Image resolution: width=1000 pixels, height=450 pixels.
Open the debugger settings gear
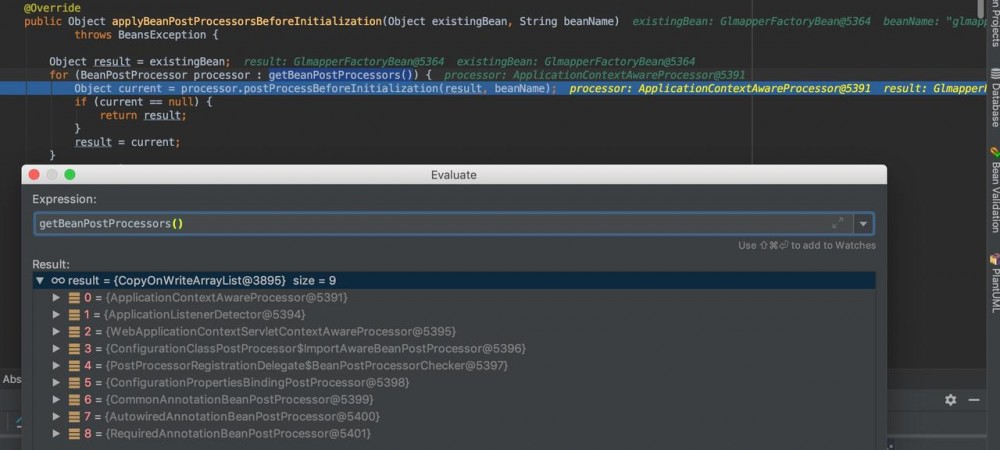pyautogui.click(x=950, y=399)
